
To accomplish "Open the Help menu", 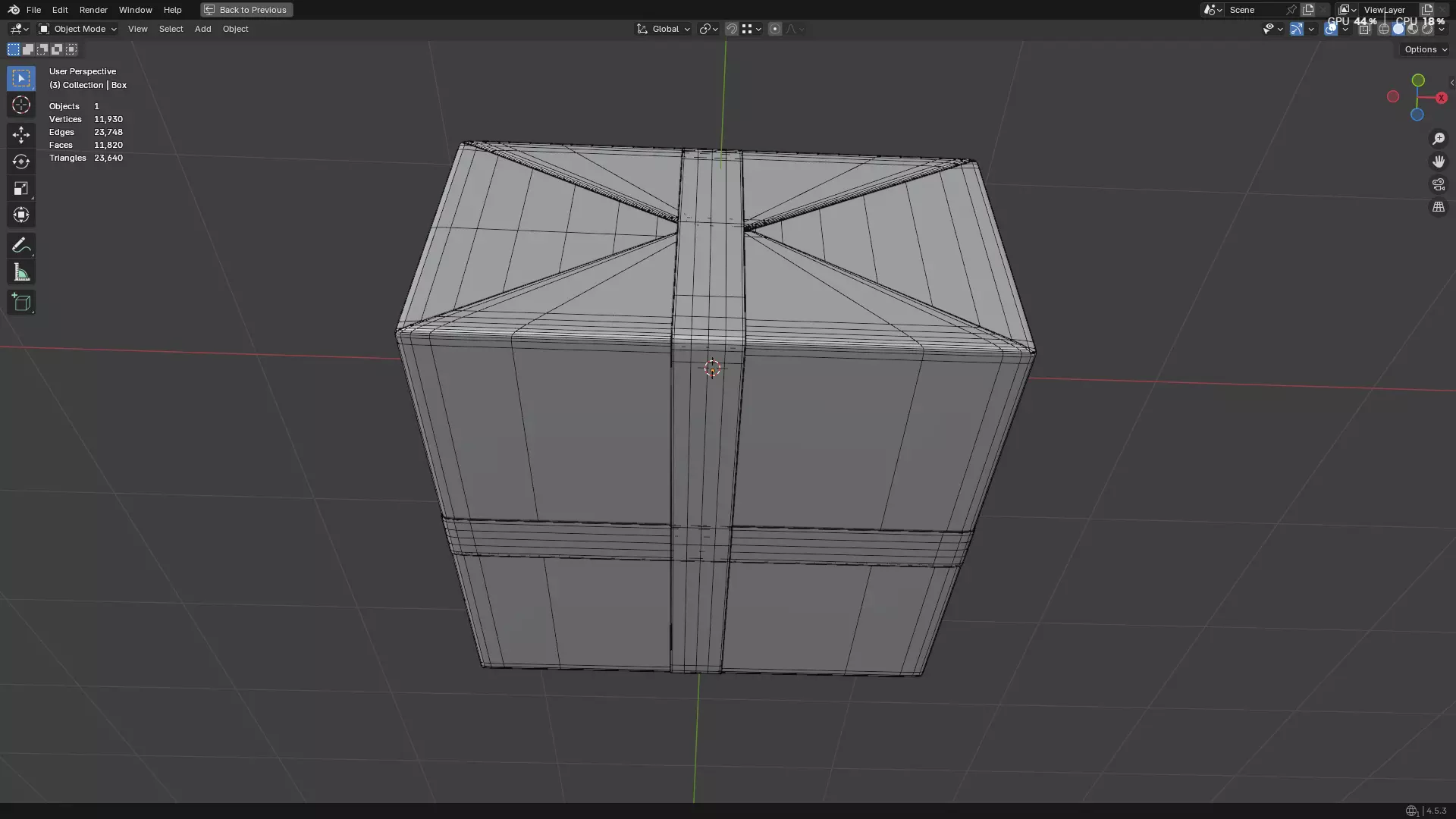I will pos(172,10).
